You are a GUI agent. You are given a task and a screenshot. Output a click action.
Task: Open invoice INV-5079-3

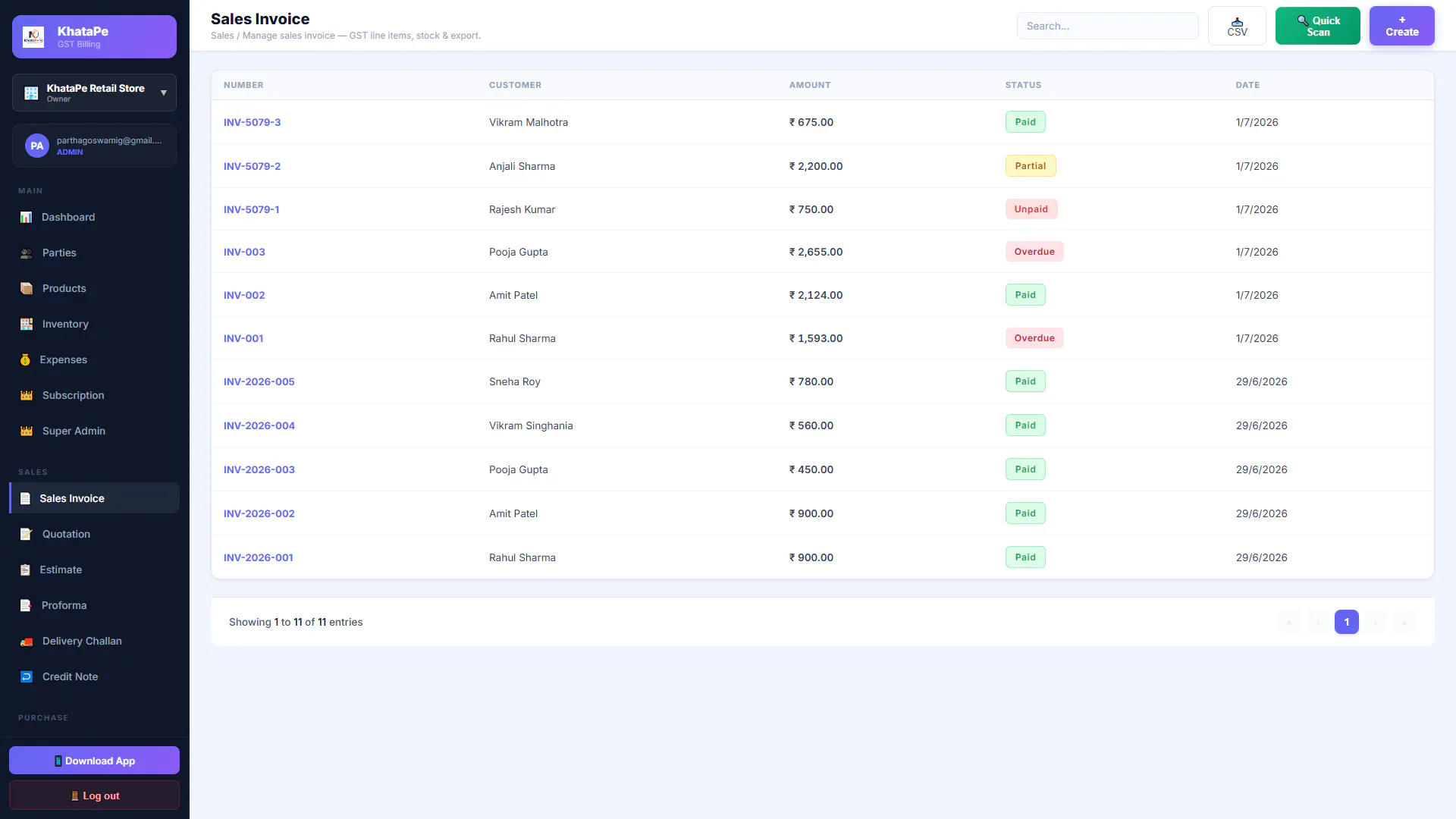click(x=252, y=122)
